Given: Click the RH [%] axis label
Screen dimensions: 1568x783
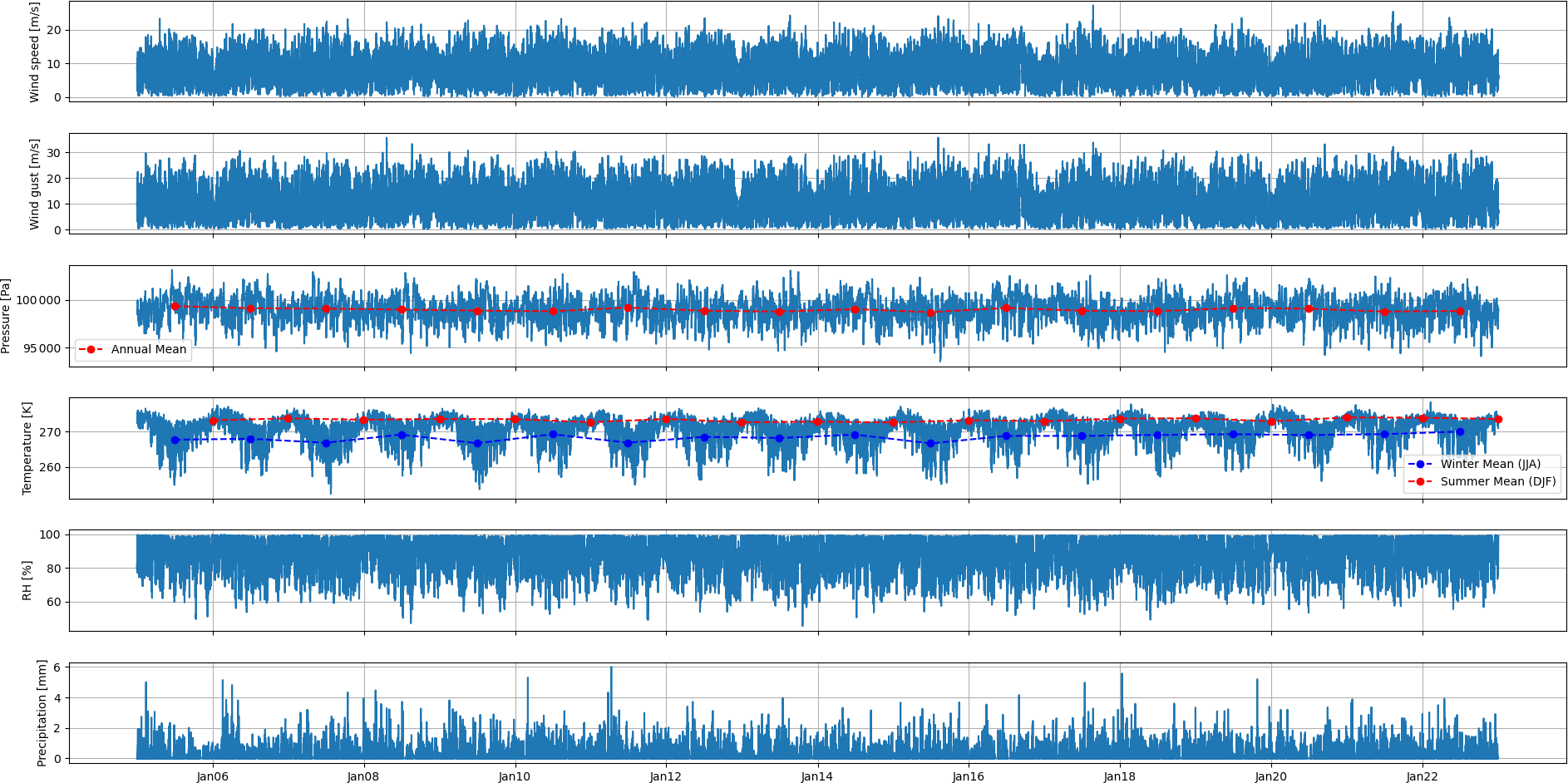Looking at the screenshot, I should 27,580.
